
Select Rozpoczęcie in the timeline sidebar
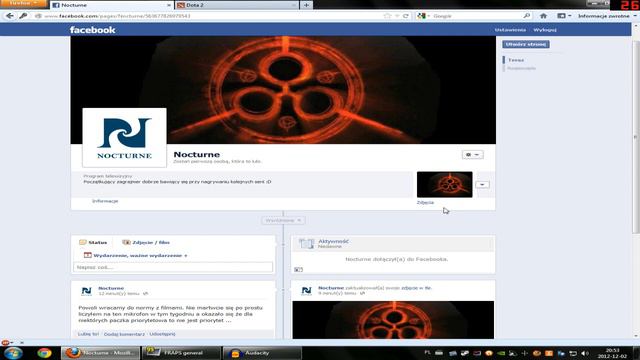click(522, 68)
